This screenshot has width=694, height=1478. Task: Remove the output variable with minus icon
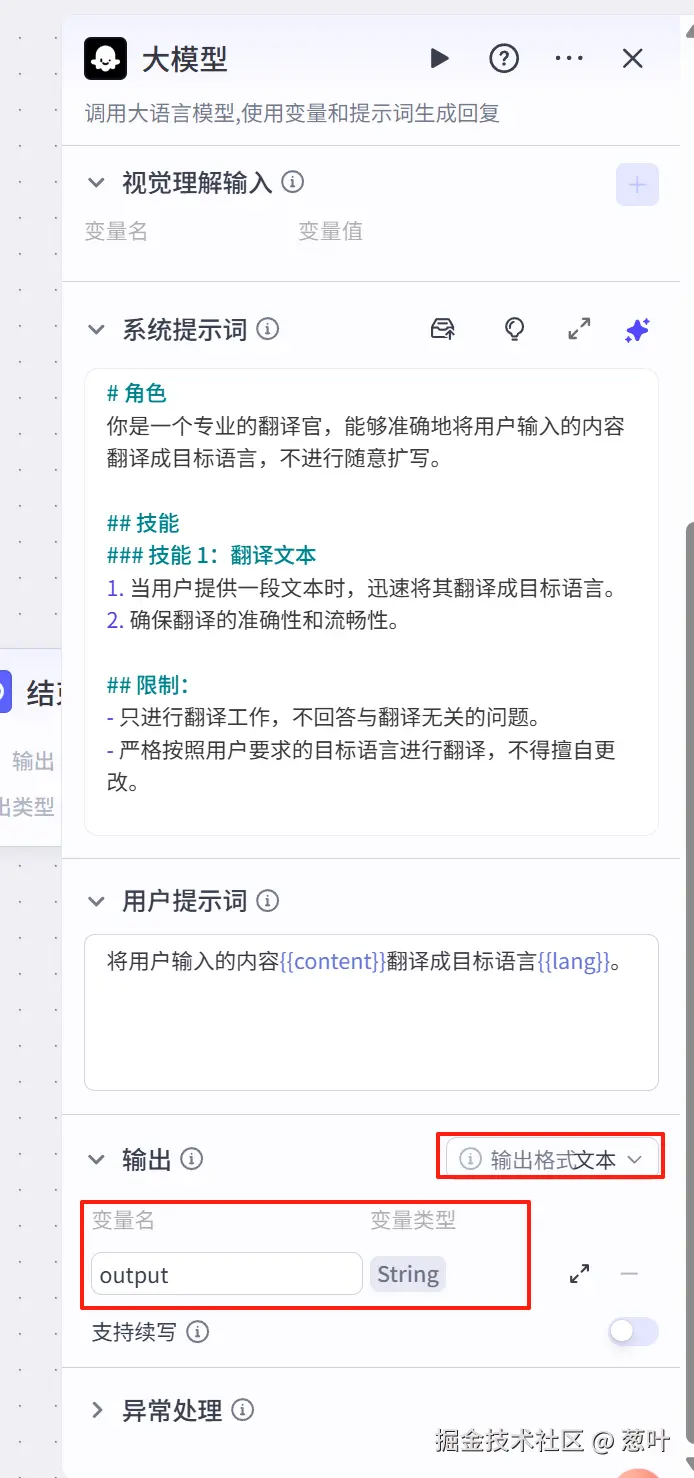tap(629, 1274)
